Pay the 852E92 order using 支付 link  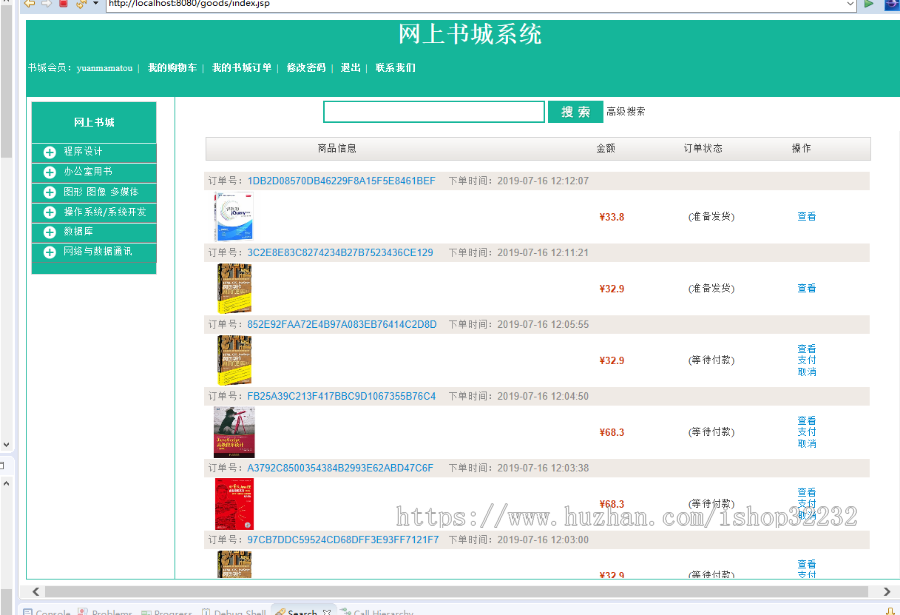click(807, 359)
